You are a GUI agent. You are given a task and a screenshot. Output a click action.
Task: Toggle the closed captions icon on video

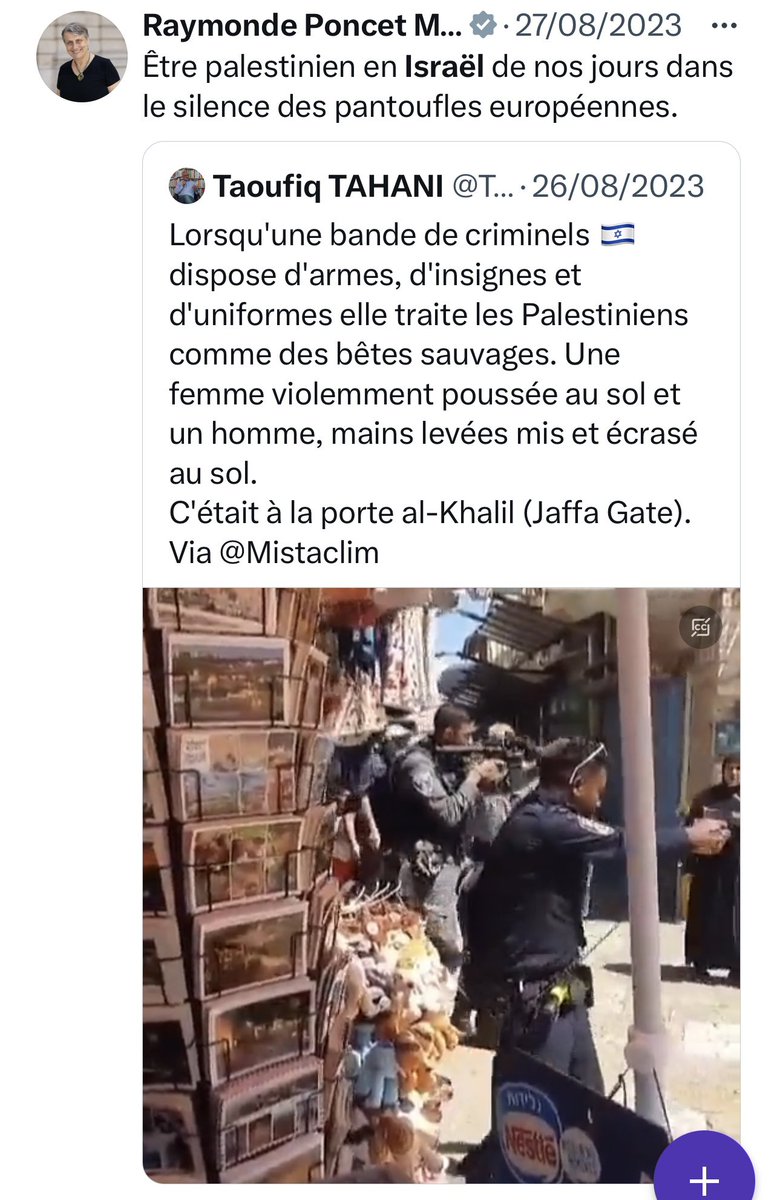[x=698, y=628]
